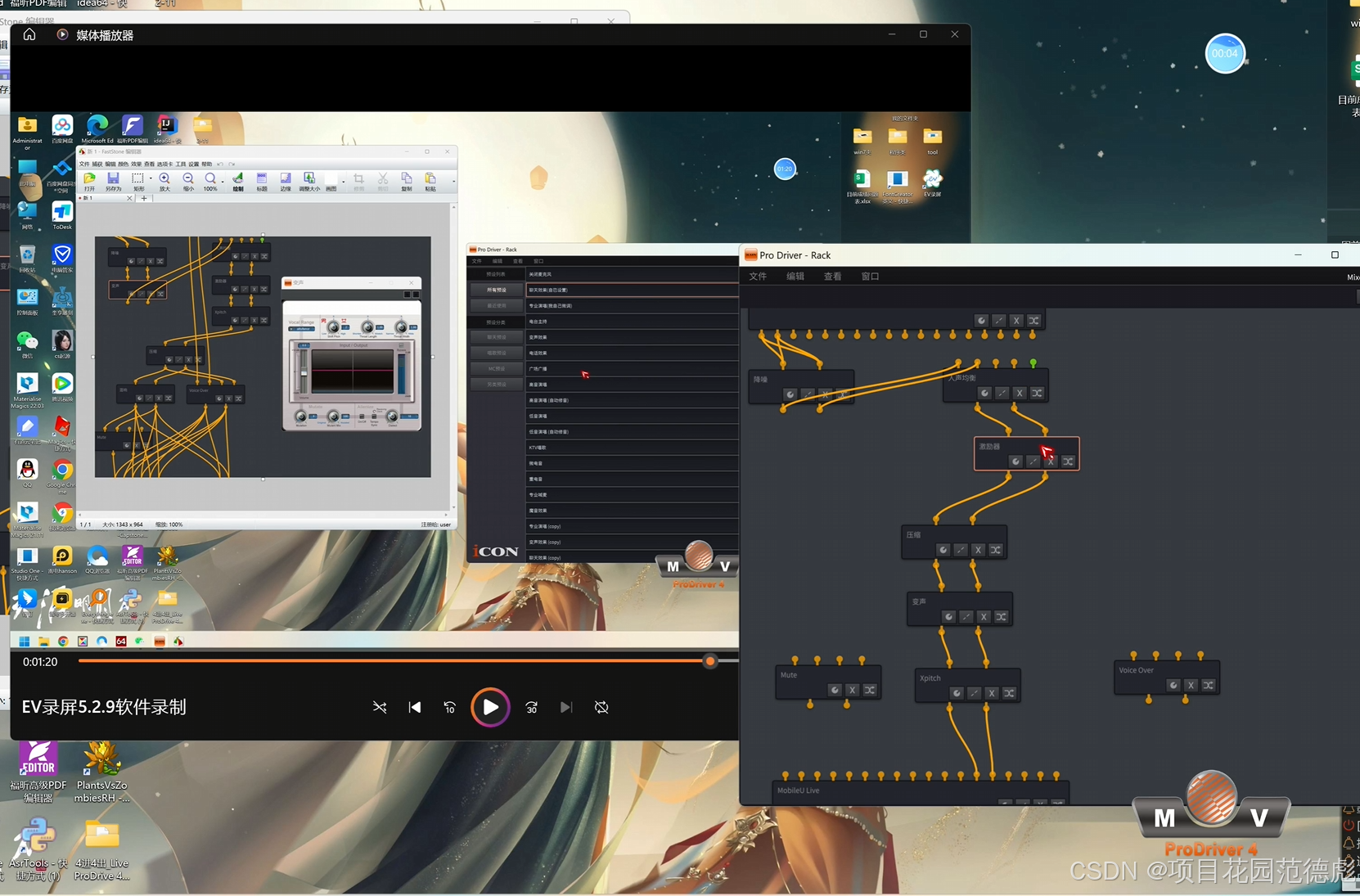
Task: Play the video in media player
Action: tap(490, 707)
